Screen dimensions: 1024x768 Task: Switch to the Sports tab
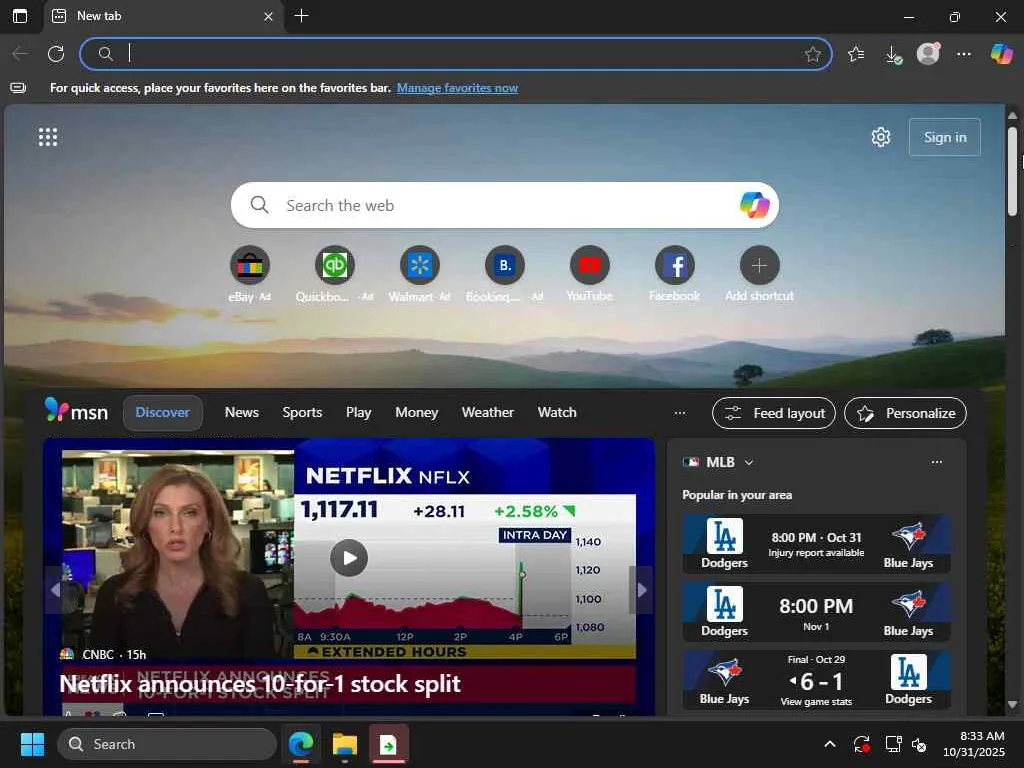click(302, 413)
